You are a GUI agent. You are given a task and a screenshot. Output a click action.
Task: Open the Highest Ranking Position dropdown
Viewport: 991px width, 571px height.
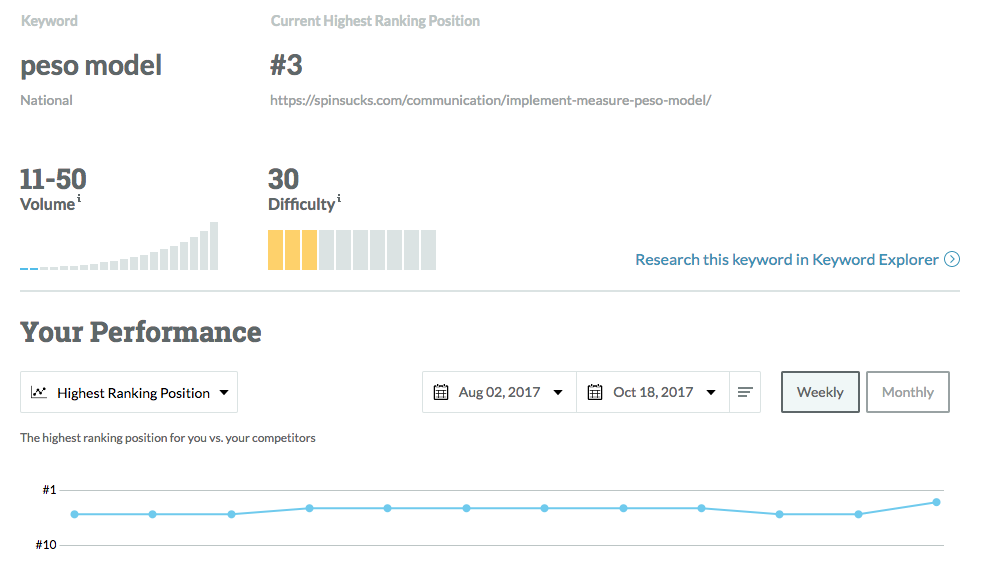pyautogui.click(x=129, y=393)
